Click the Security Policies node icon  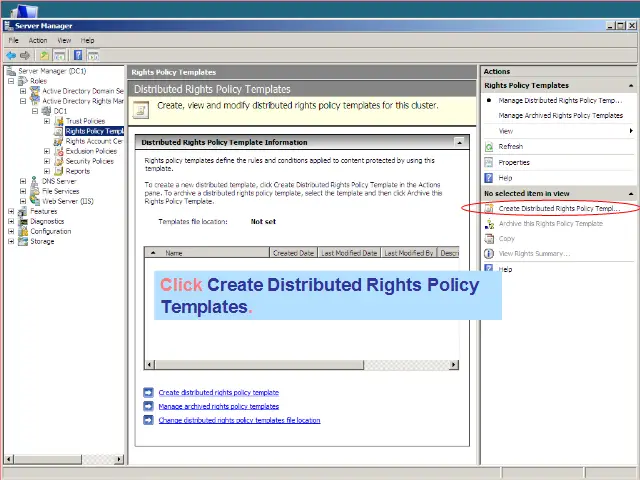tap(59, 161)
